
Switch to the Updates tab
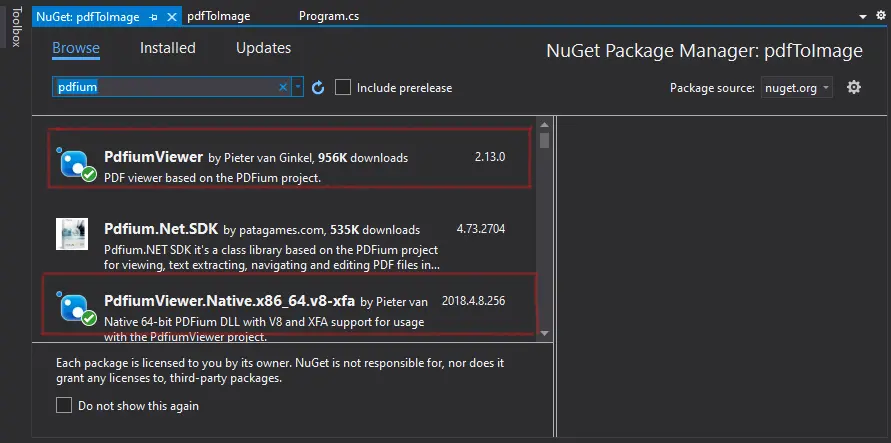click(264, 48)
